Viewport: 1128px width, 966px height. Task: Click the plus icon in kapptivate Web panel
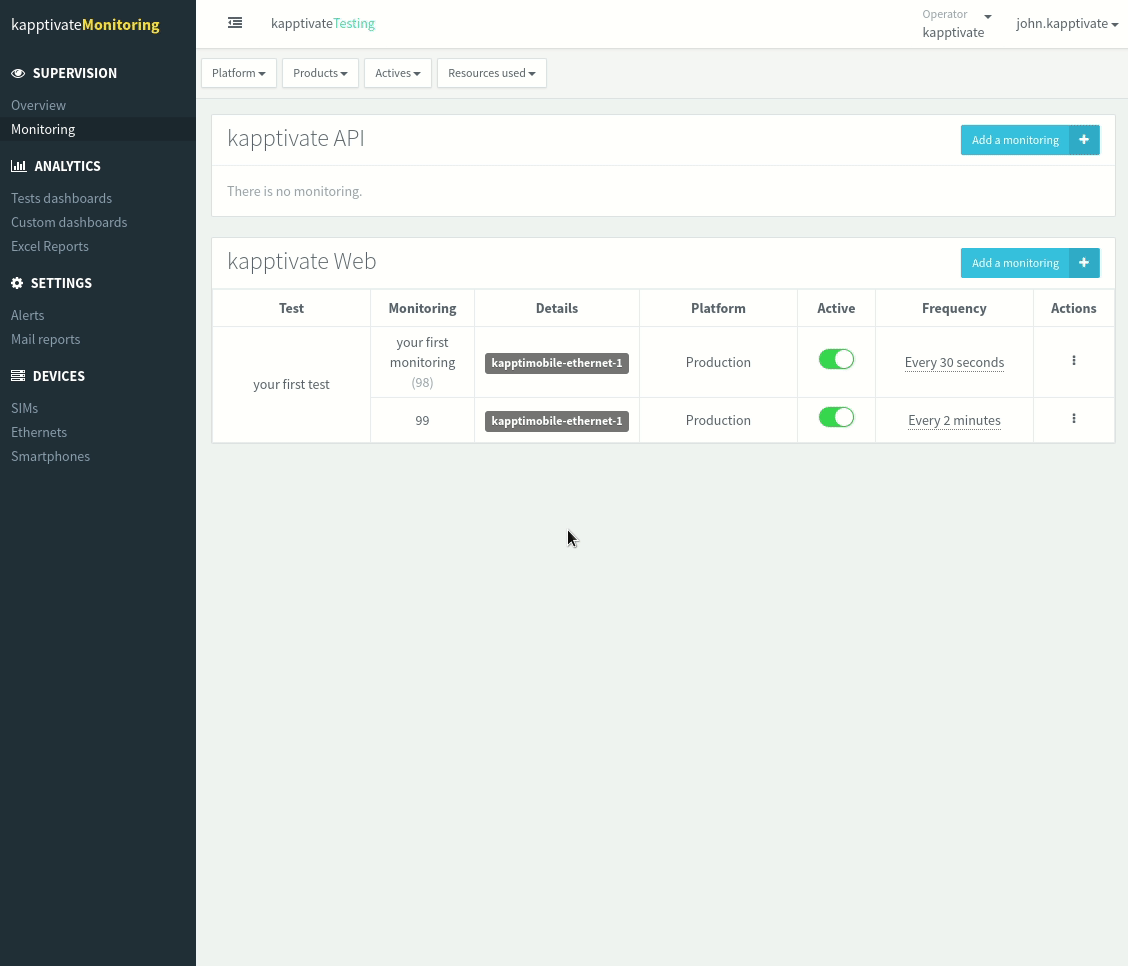[1084, 263]
